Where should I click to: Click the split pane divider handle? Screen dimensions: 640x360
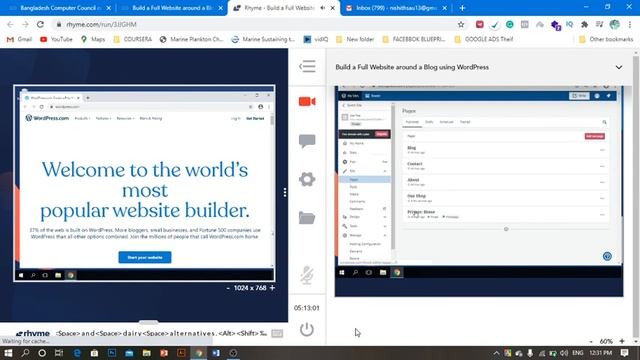click(285, 192)
